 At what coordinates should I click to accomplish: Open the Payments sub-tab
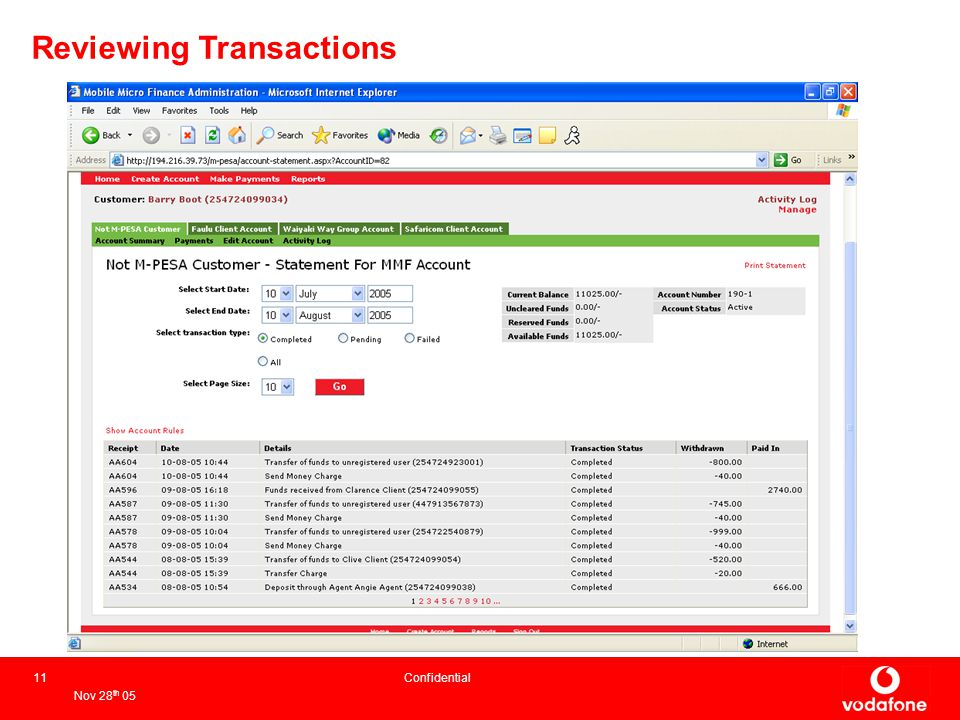(193, 241)
